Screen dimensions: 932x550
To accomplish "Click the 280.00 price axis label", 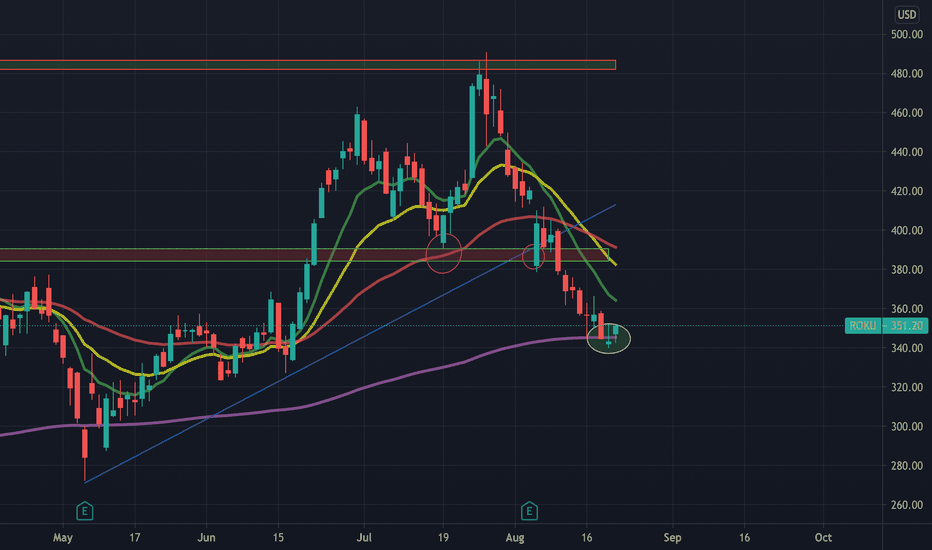I will click(x=906, y=466).
